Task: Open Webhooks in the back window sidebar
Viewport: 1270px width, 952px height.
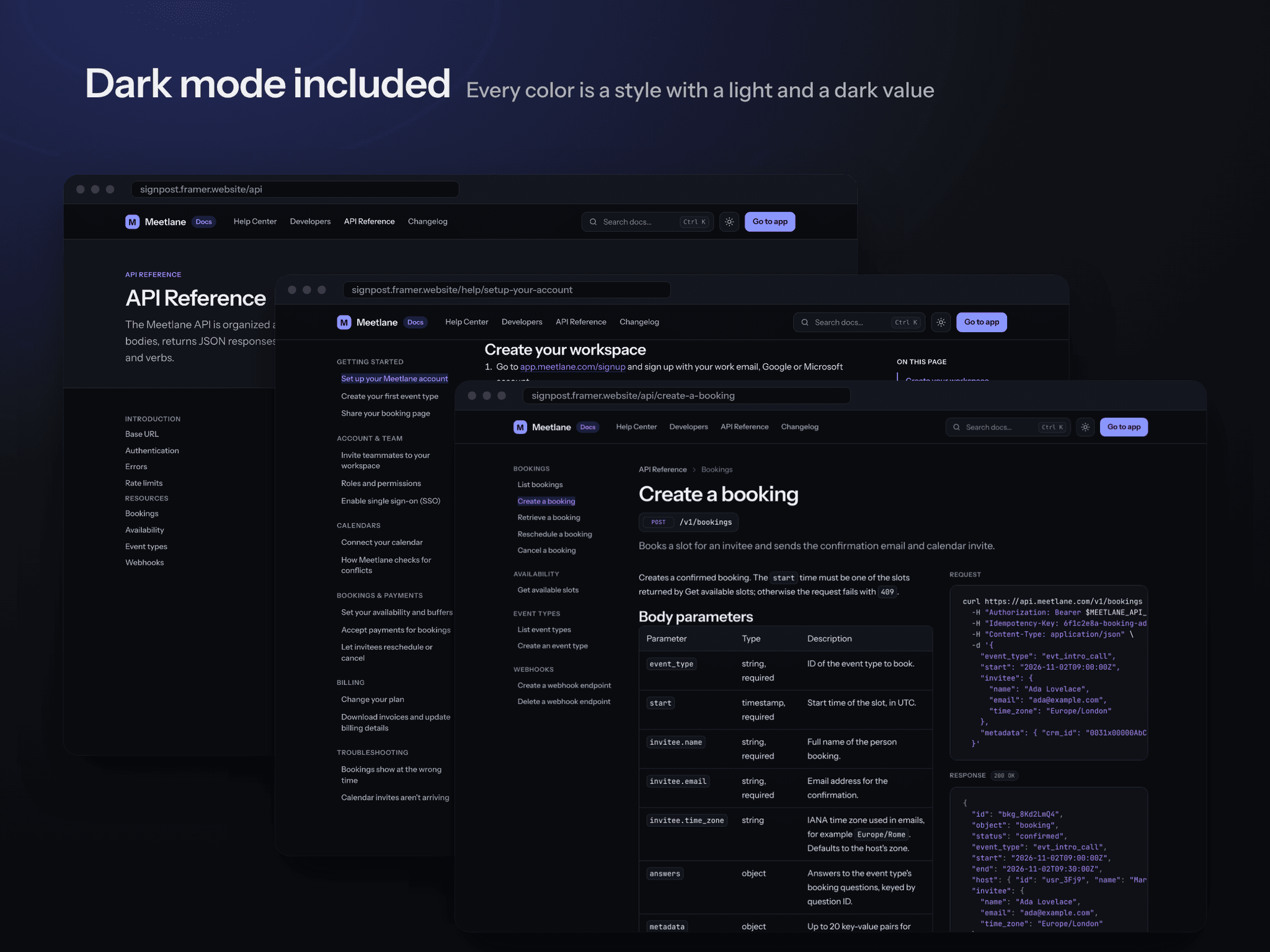Action: coord(144,563)
